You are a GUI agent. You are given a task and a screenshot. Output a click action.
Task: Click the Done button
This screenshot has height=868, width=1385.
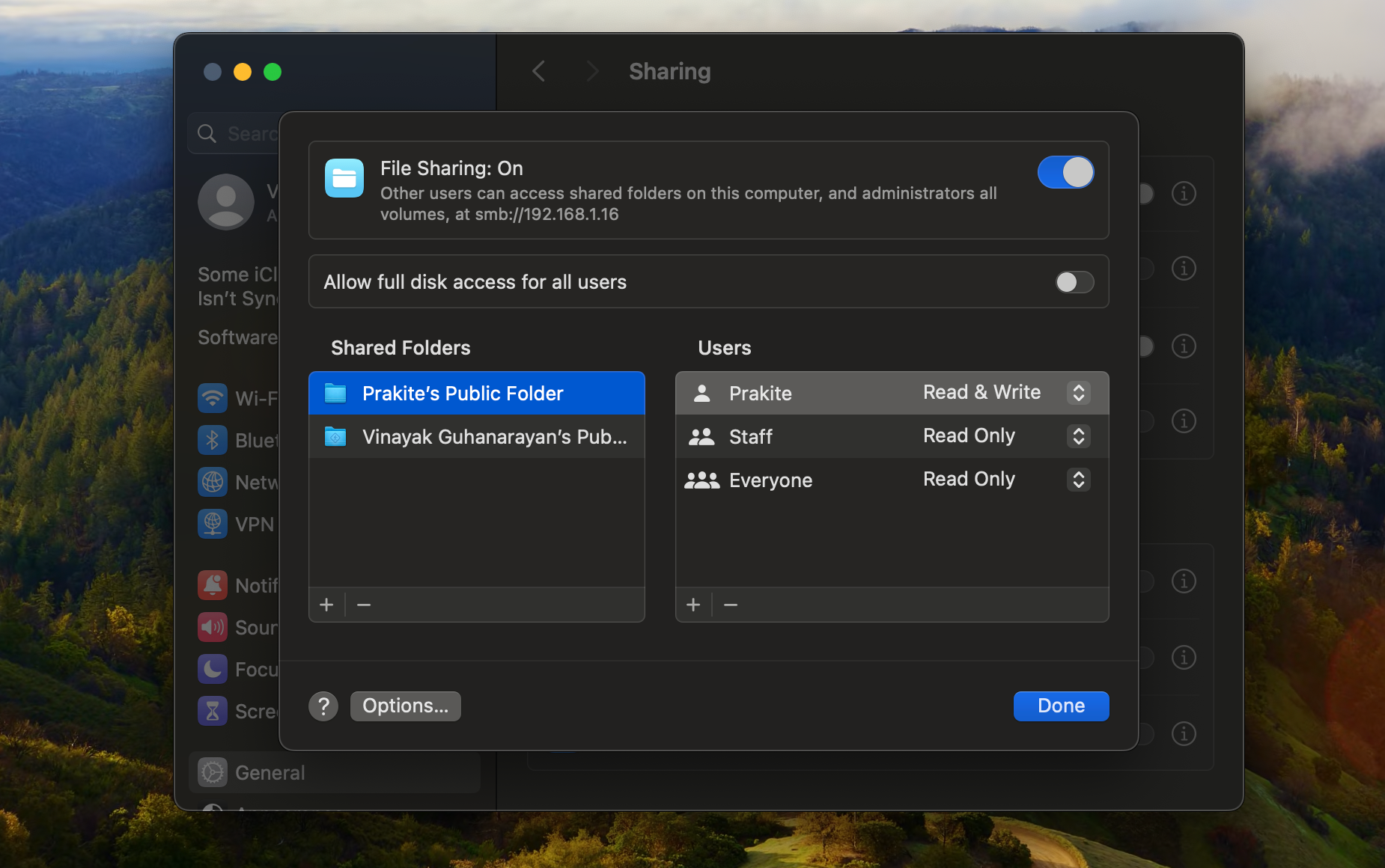coord(1061,706)
